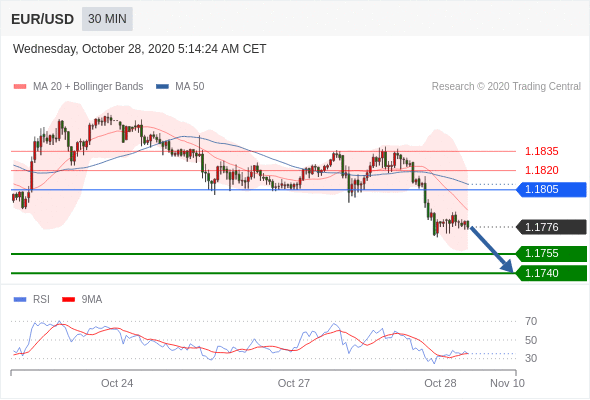Click the EUR/USD pair title
590x400 pixels.
click(42, 19)
